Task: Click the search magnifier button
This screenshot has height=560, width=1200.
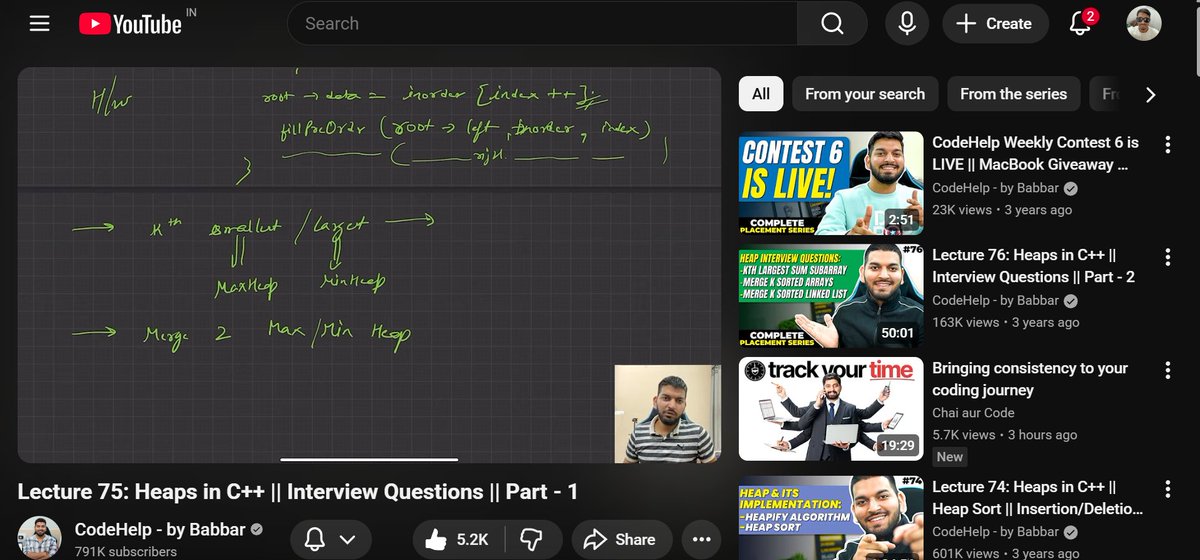Action: 832,24
